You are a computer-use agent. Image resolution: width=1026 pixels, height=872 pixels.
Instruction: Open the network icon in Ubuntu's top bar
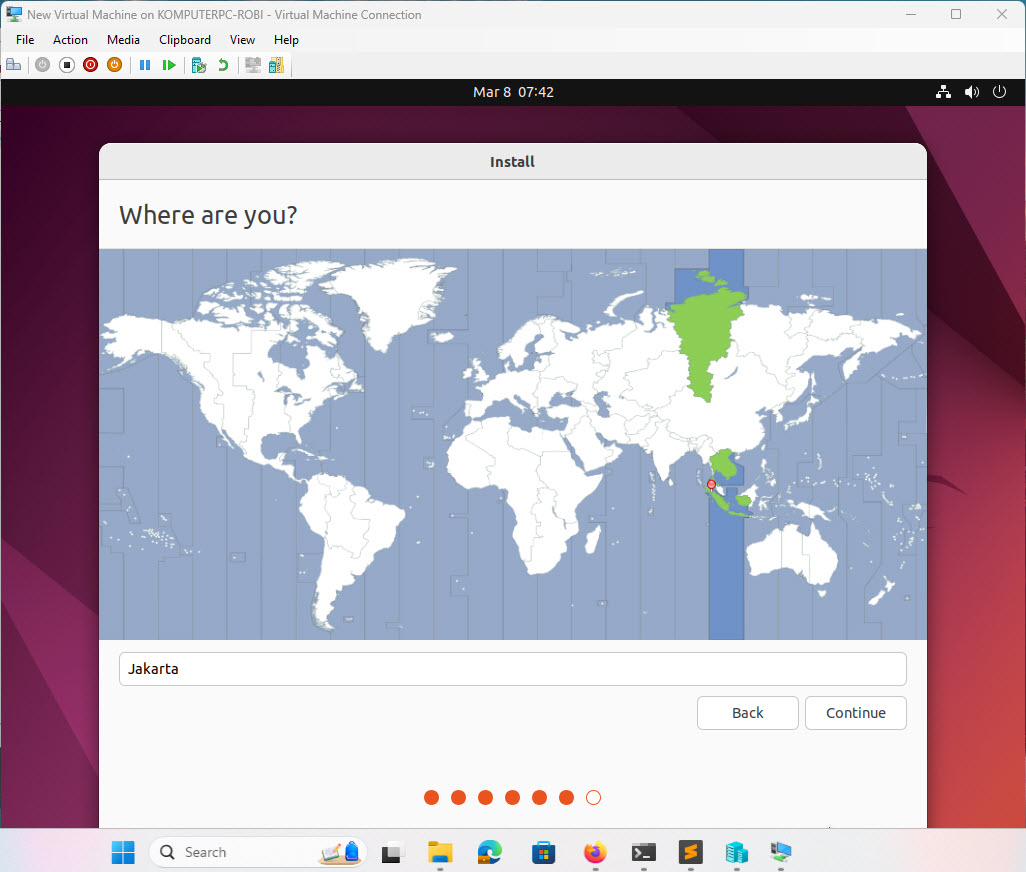[943, 91]
